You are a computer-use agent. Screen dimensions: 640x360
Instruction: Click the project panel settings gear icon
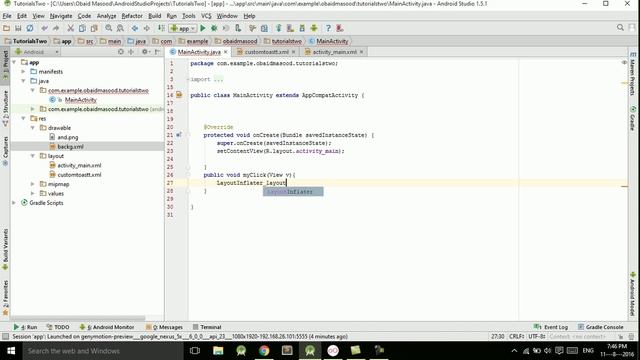(x=144, y=52)
